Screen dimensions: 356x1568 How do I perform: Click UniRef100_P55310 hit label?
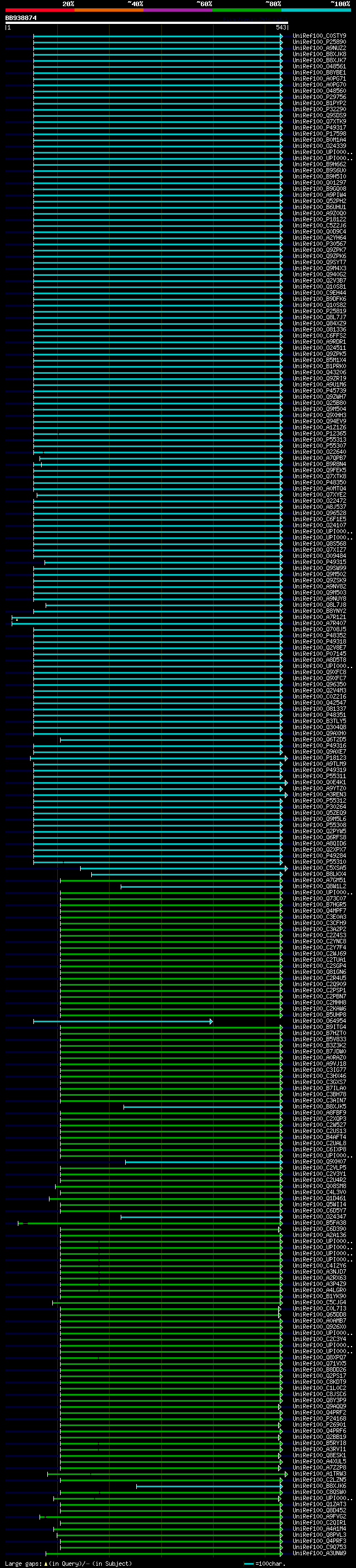319,862
